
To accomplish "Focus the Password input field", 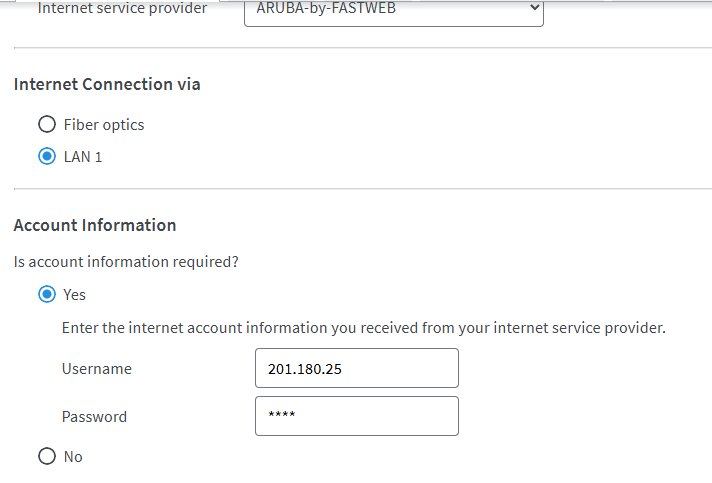I will click(357, 416).
